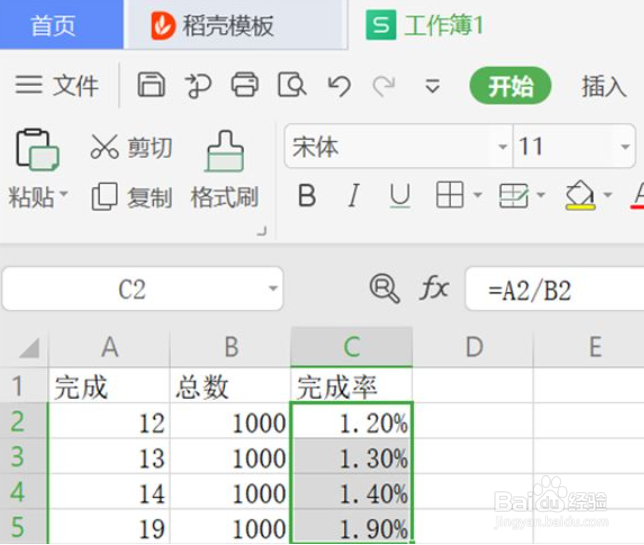Cut selection with 剪切
Screen dimensions: 644x545
point(131,147)
